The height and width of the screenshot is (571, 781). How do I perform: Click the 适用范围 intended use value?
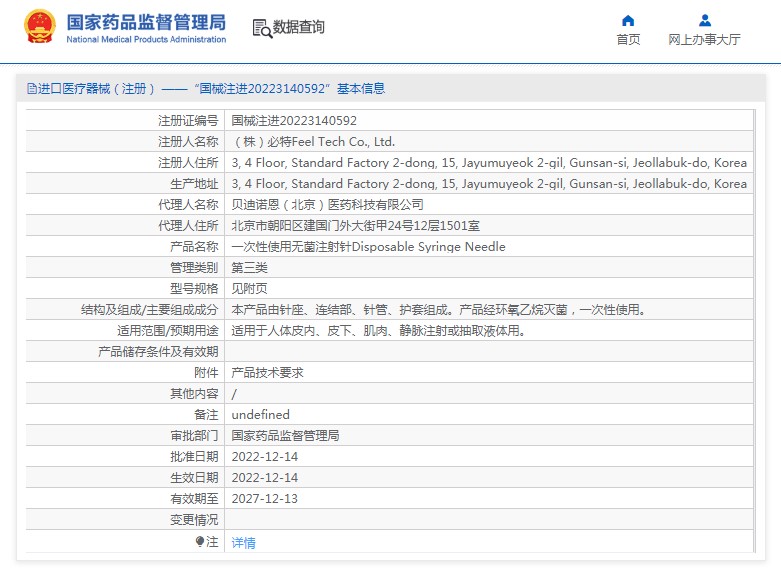379,330
